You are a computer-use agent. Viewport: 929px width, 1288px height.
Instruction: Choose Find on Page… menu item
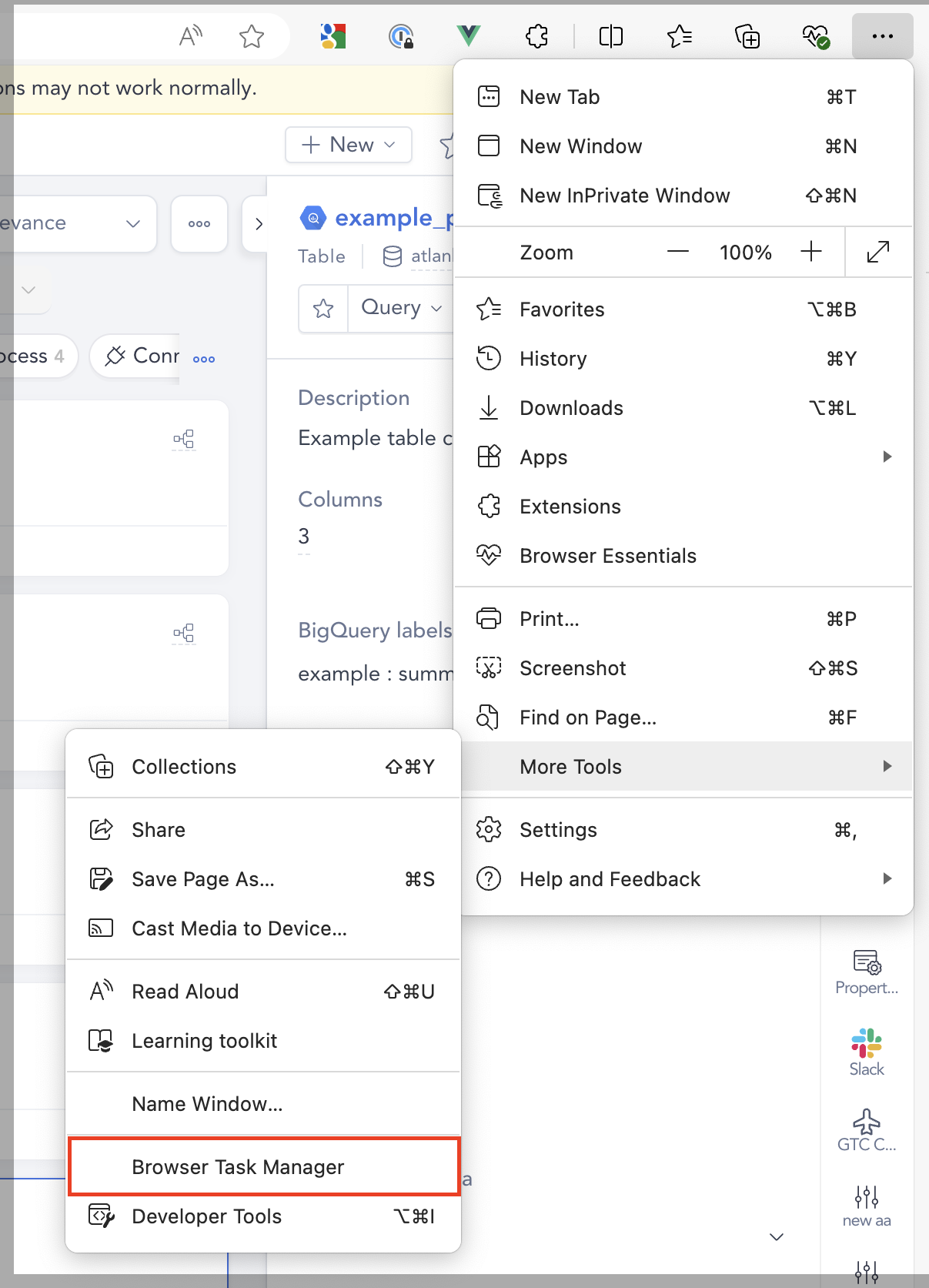point(683,718)
